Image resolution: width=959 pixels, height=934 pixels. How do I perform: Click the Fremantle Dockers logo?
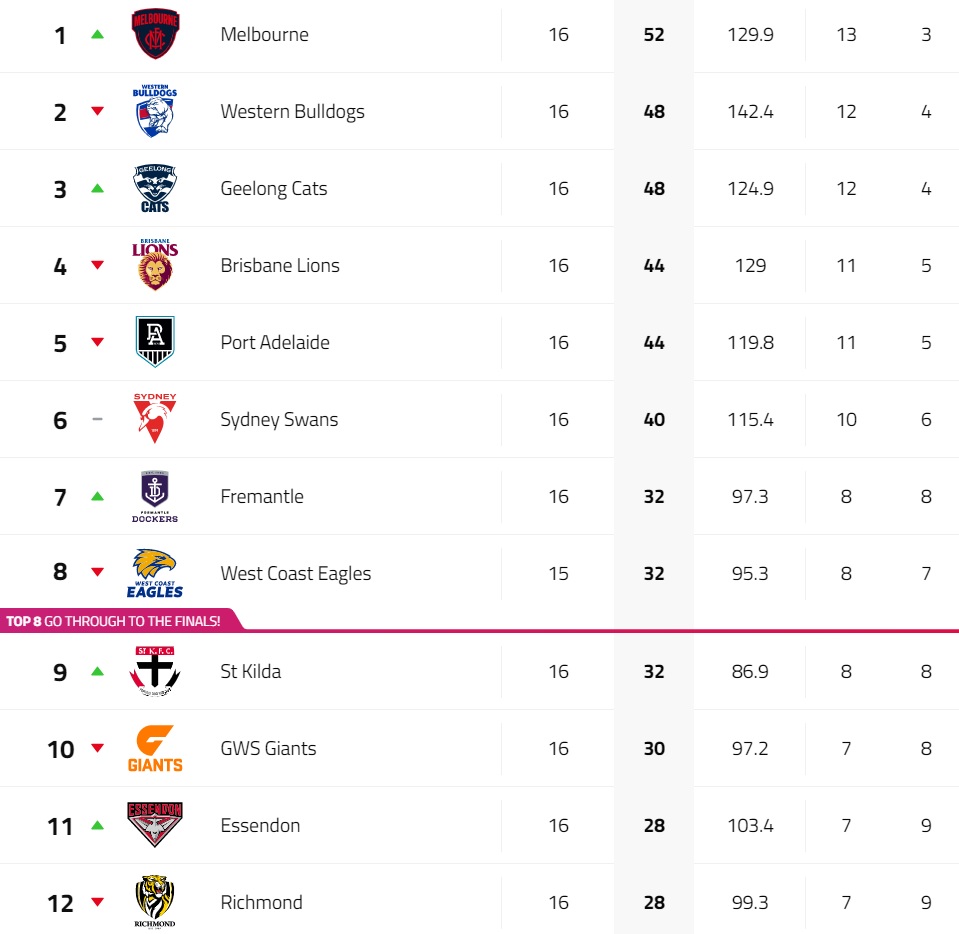tap(155, 496)
